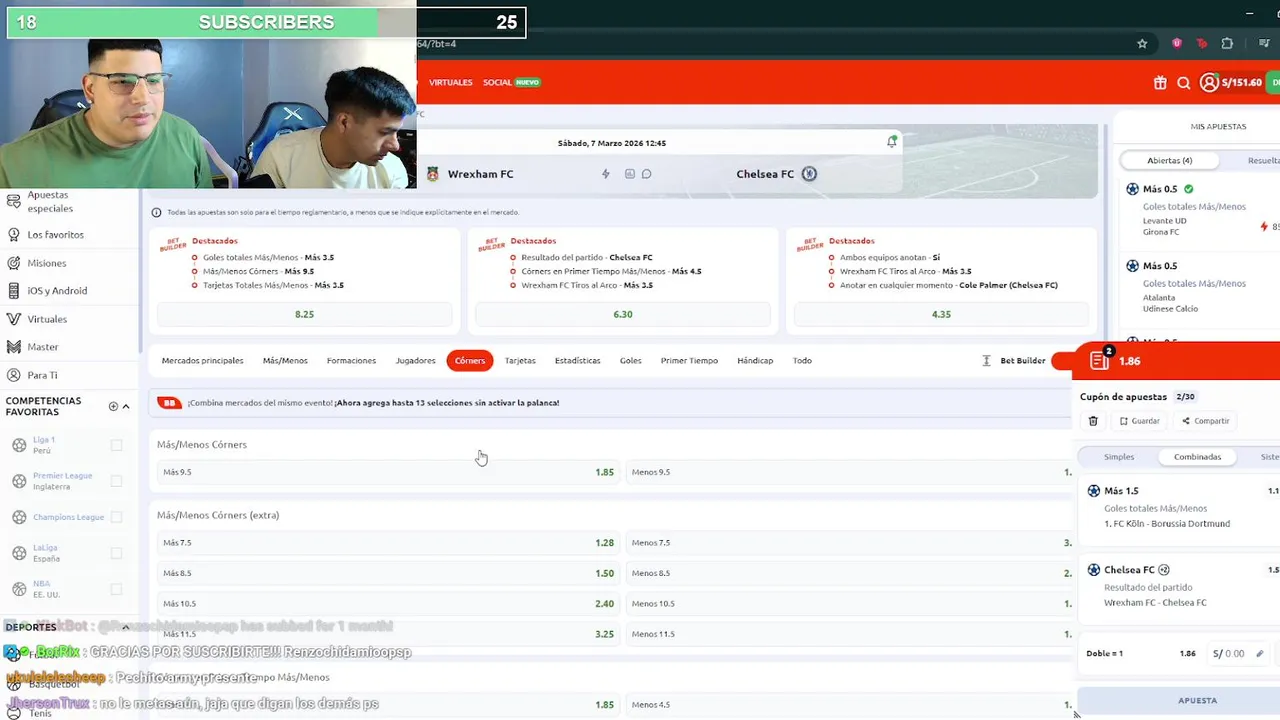Select Más 8.5 córners at 1.50
The width and height of the screenshot is (1280, 720).
point(388,573)
